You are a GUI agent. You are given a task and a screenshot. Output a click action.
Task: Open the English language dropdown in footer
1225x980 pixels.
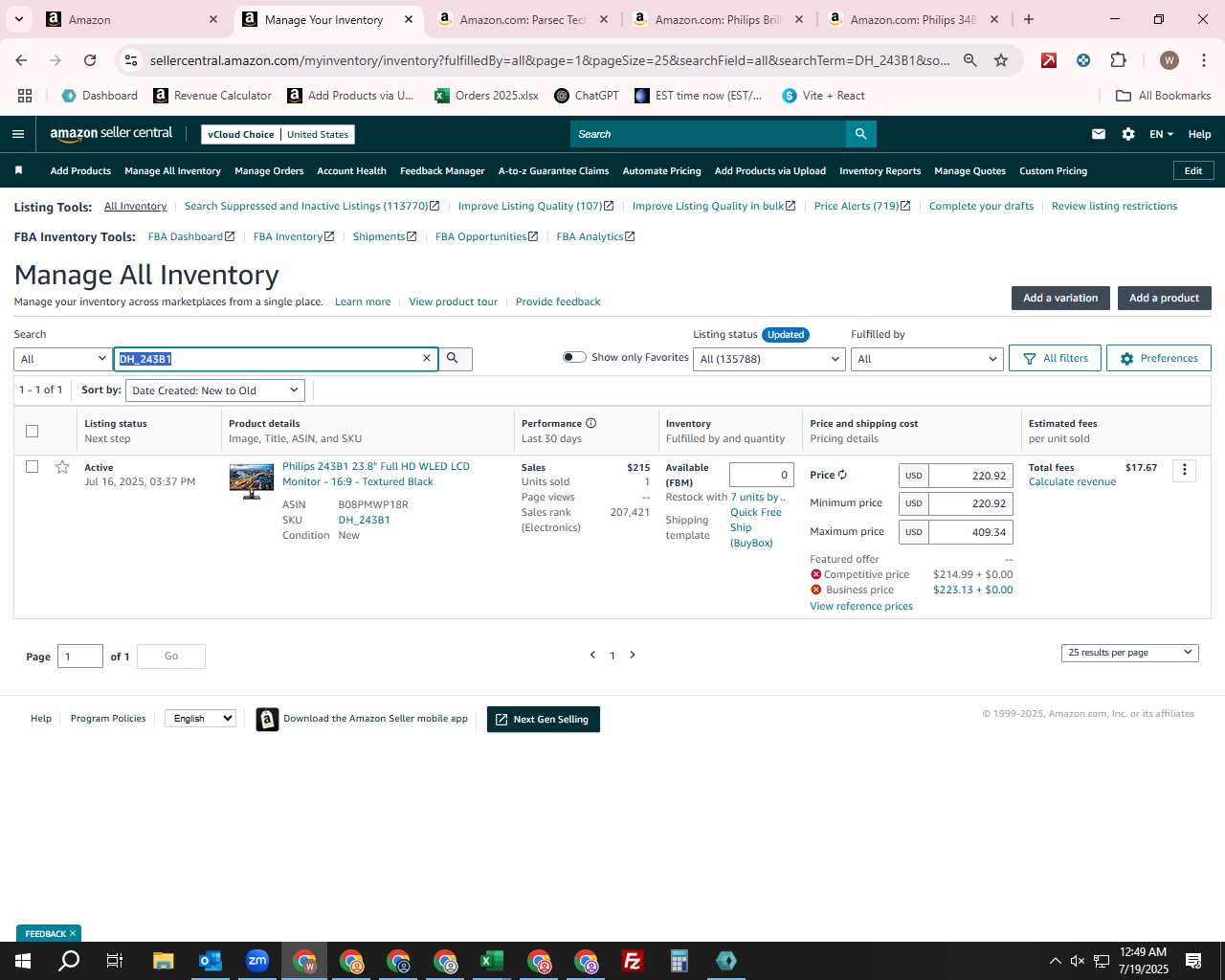coord(200,719)
